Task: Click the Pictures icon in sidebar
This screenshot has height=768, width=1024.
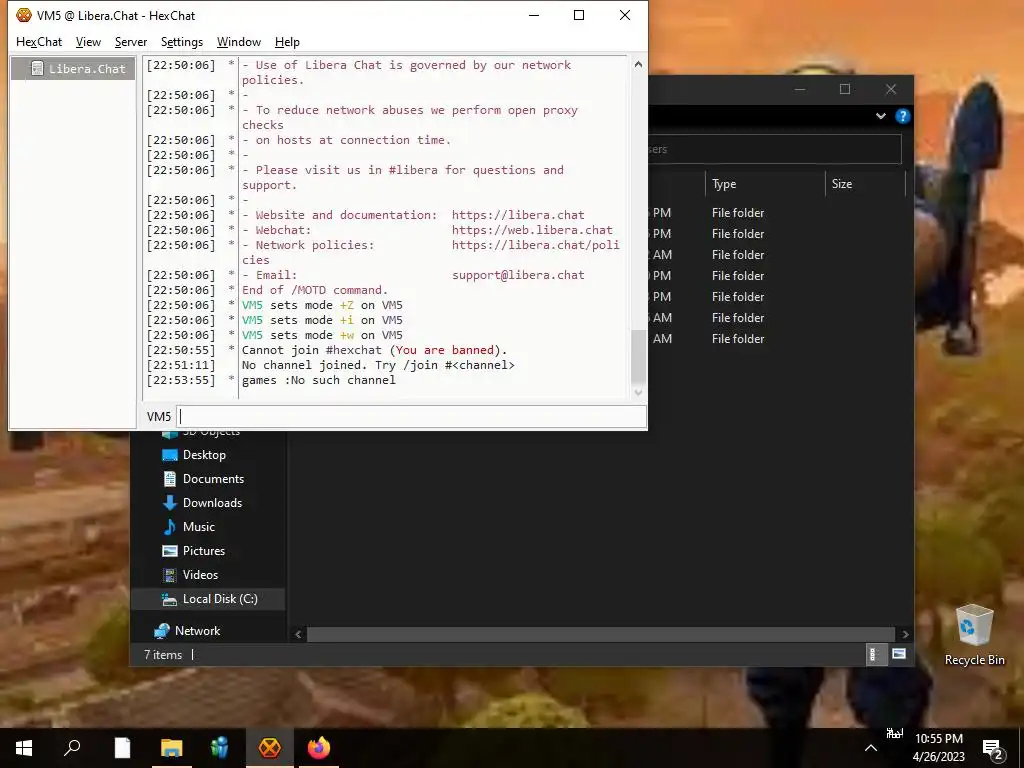Action: [170, 551]
